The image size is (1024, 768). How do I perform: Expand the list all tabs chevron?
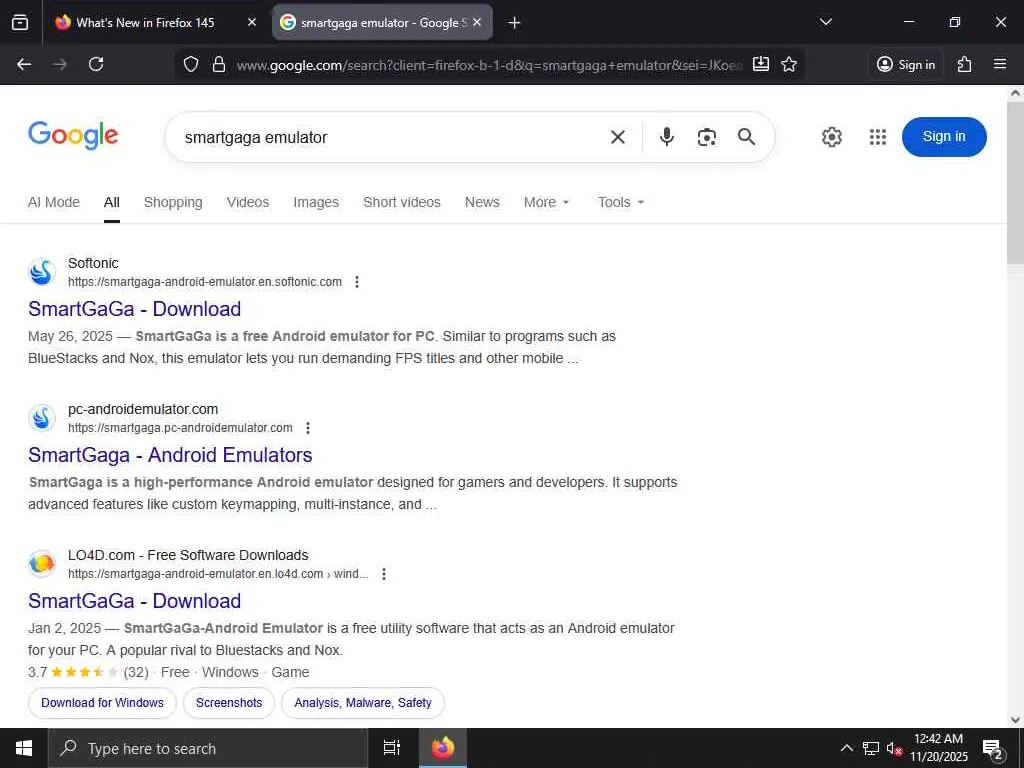825,22
